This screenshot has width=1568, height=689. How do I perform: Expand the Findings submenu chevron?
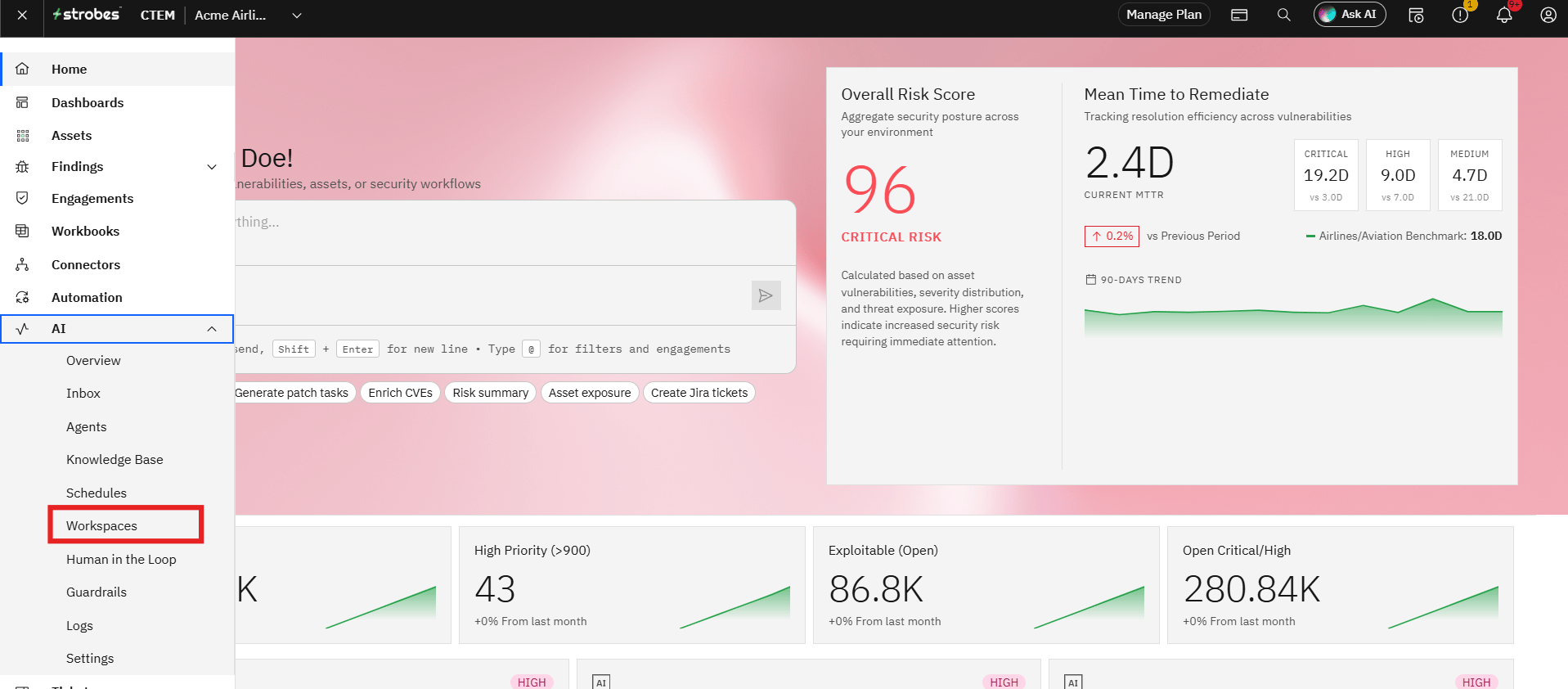(x=212, y=167)
